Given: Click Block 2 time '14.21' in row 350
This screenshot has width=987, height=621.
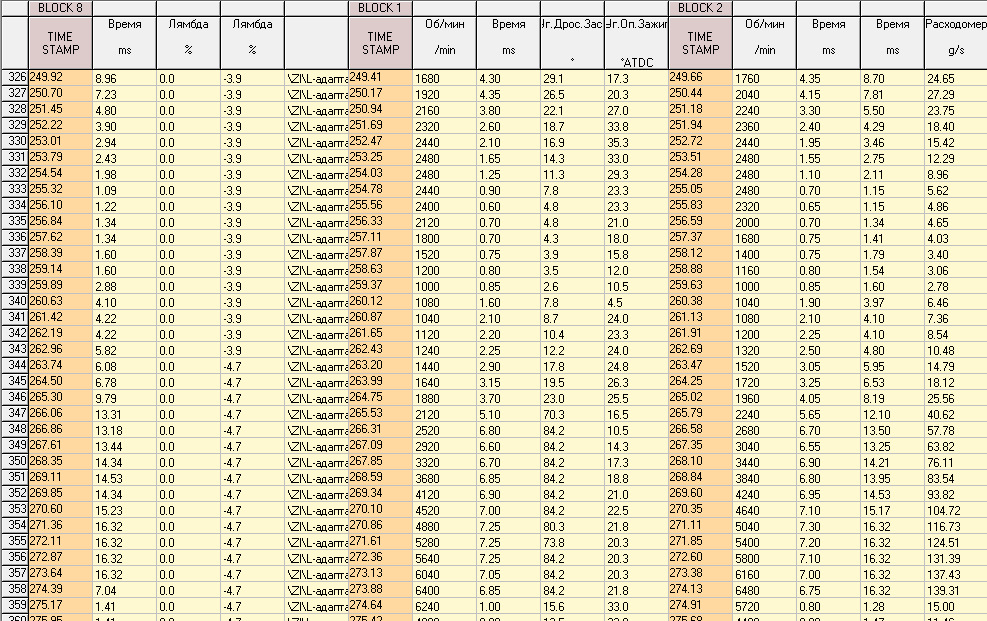Looking at the screenshot, I should [892, 462].
